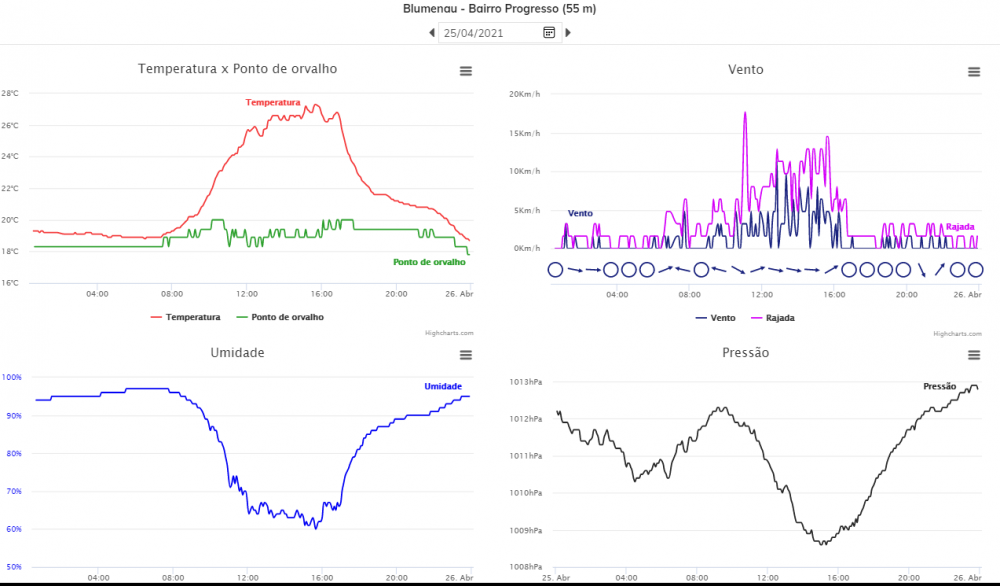Viewport: 1000px width, 586px height.
Task: Go to previous day arrow
Action: (432, 33)
